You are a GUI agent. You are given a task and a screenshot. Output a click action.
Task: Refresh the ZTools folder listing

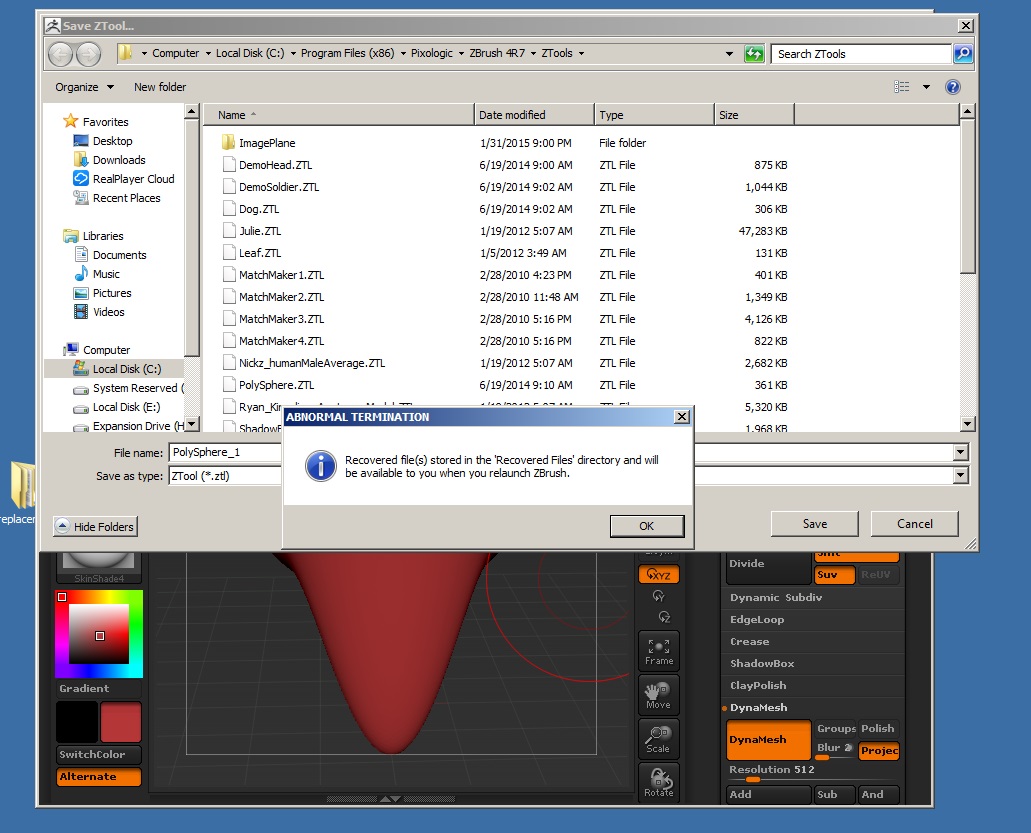(754, 54)
